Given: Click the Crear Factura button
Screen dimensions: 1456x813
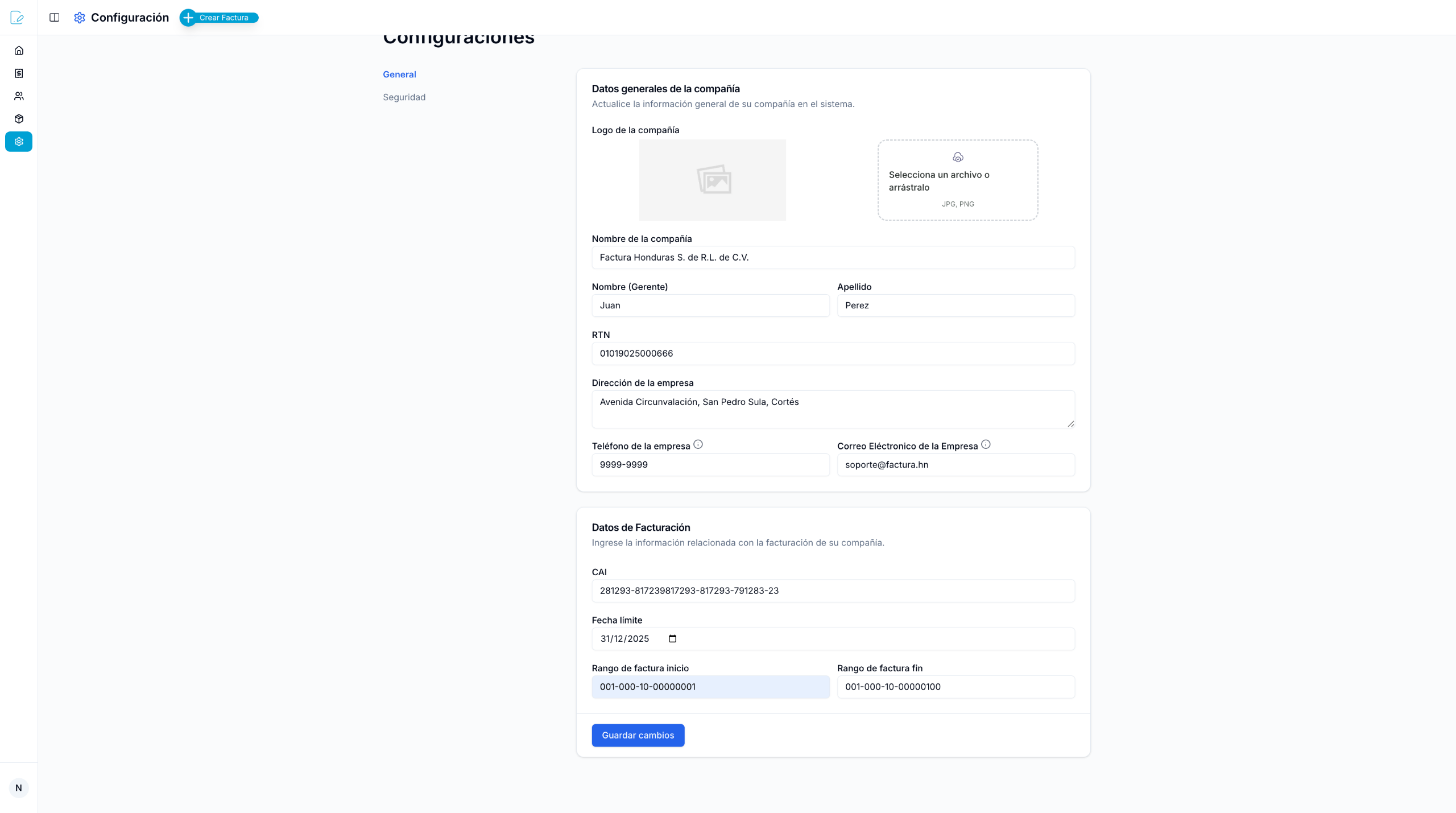Looking at the screenshot, I should 219,18.
